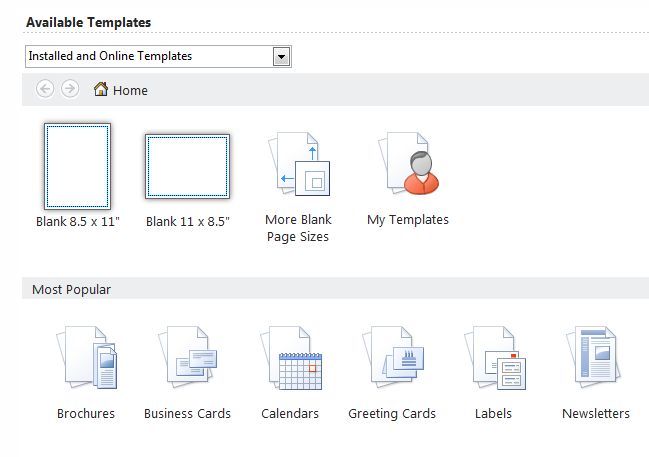The width and height of the screenshot is (649, 457).
Task: Click the "Greeting Cards" label text
Action: click(392, 413)
